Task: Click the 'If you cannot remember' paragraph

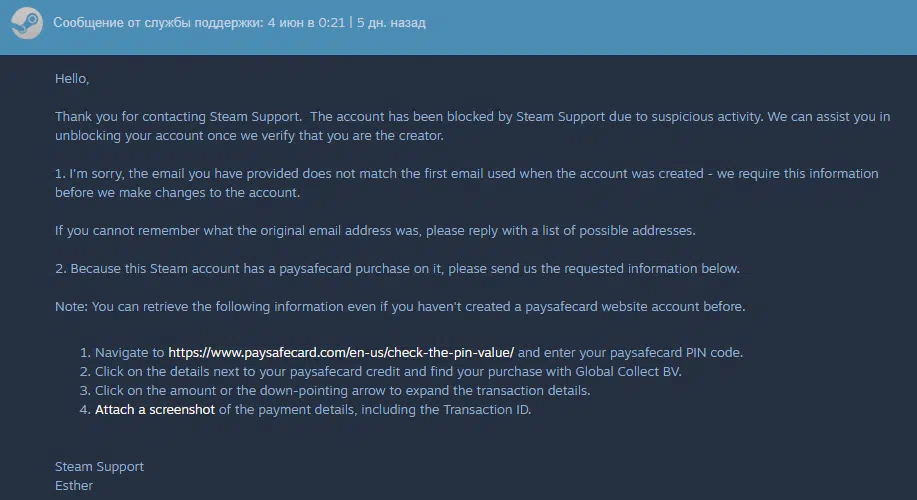Action: tap(375, 230)
